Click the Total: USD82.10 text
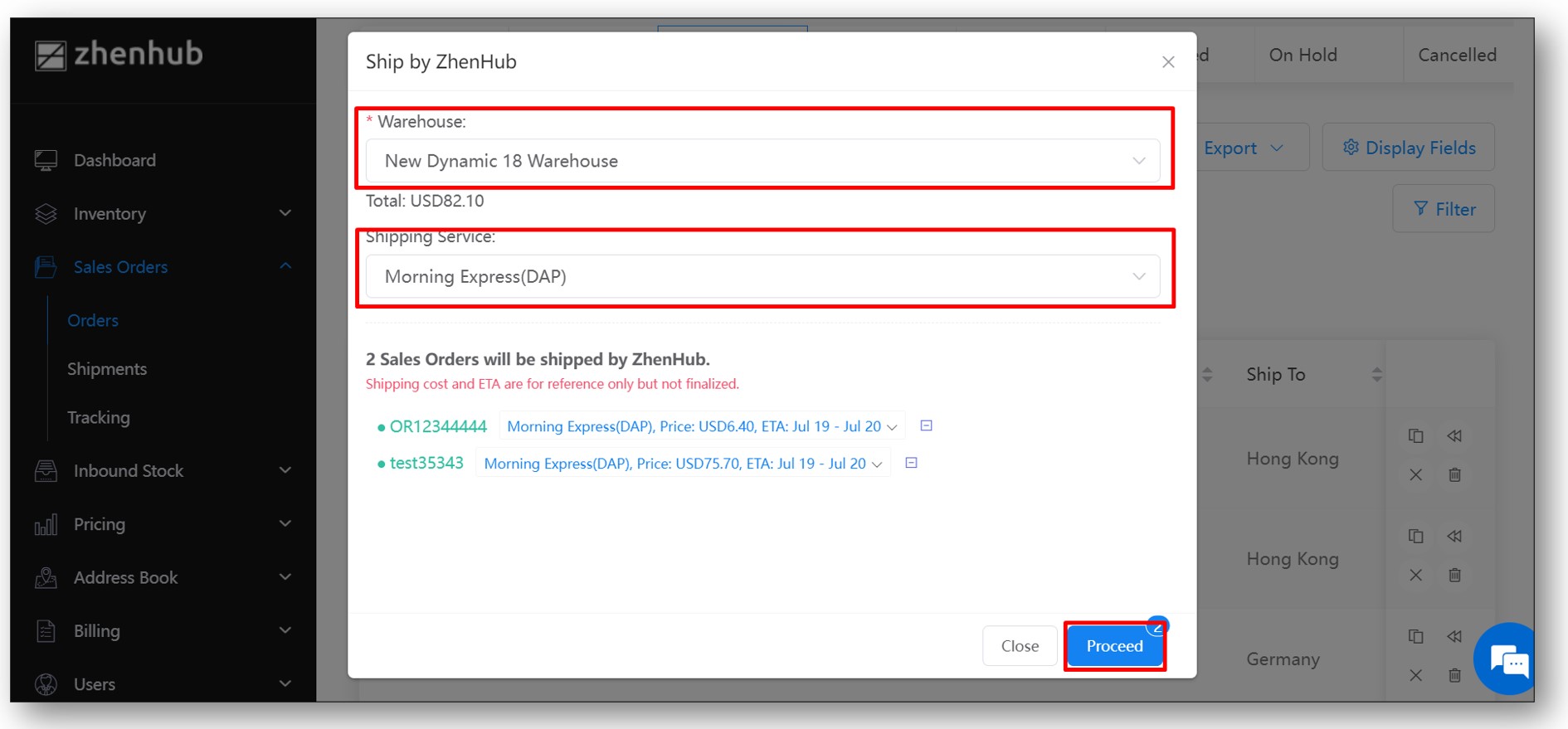Viewport: 1568px width, 729px height. point(425,201)
